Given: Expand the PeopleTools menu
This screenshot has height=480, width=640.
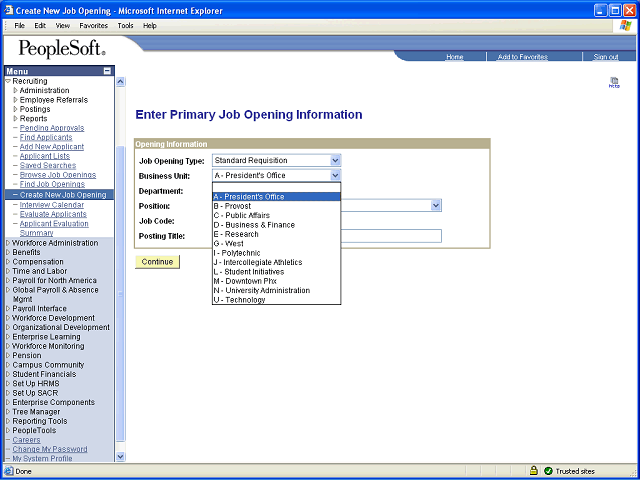Looking at the screenshot, I should coord(8,431).
